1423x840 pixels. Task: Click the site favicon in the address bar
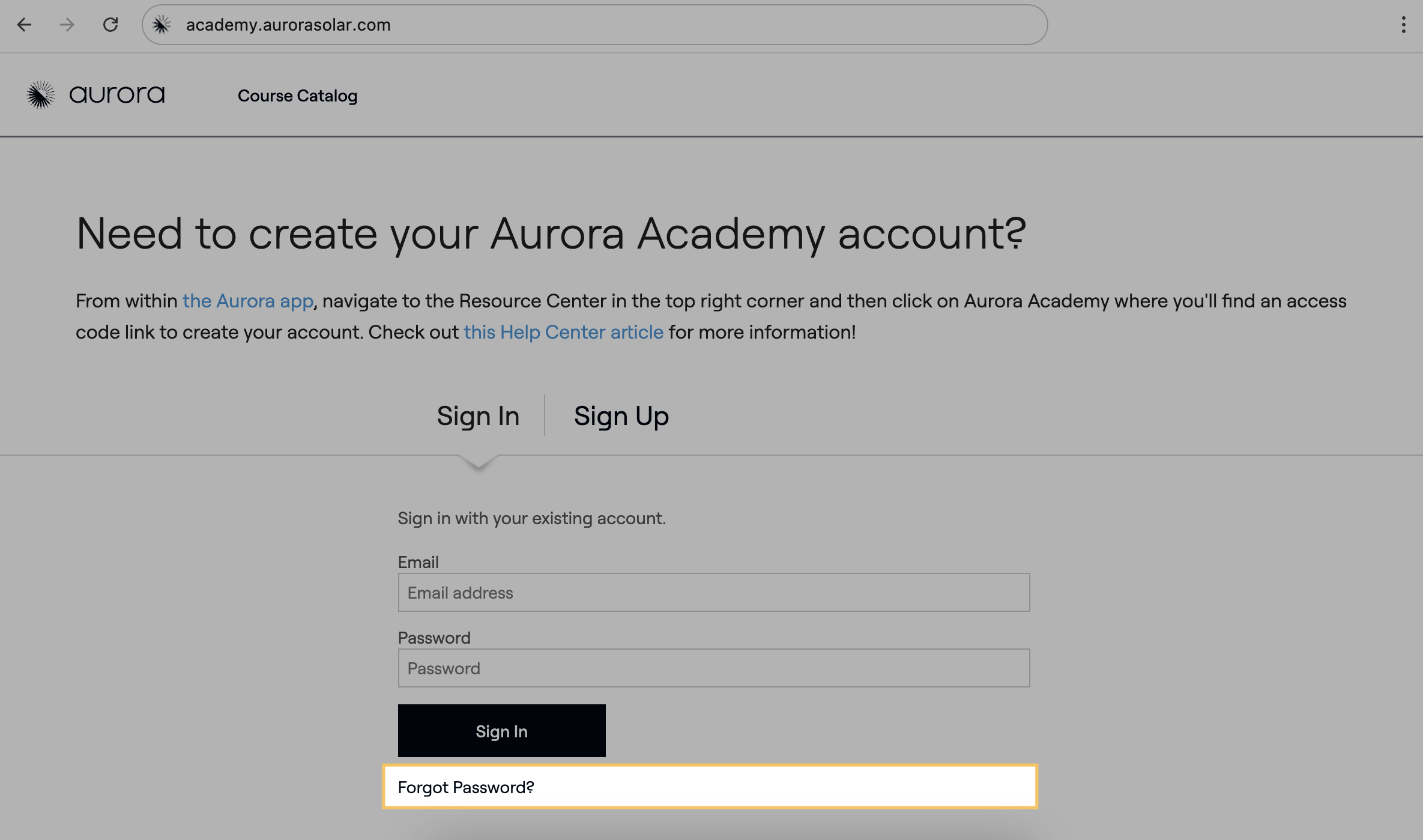click(162, 25)
